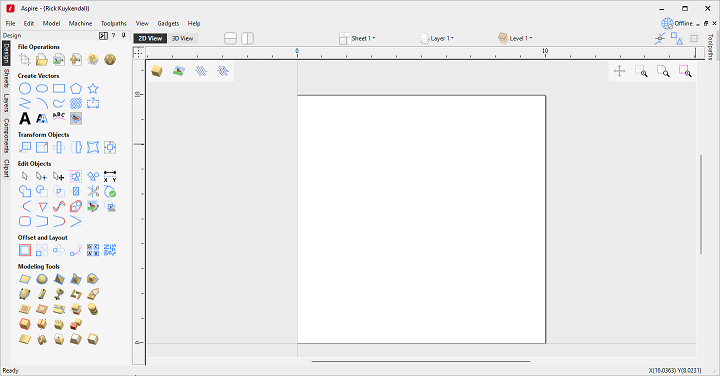This screenshot has width=720, height=376.
Task: Select the bold A Draw Text tool
Action: click(25, 118)
